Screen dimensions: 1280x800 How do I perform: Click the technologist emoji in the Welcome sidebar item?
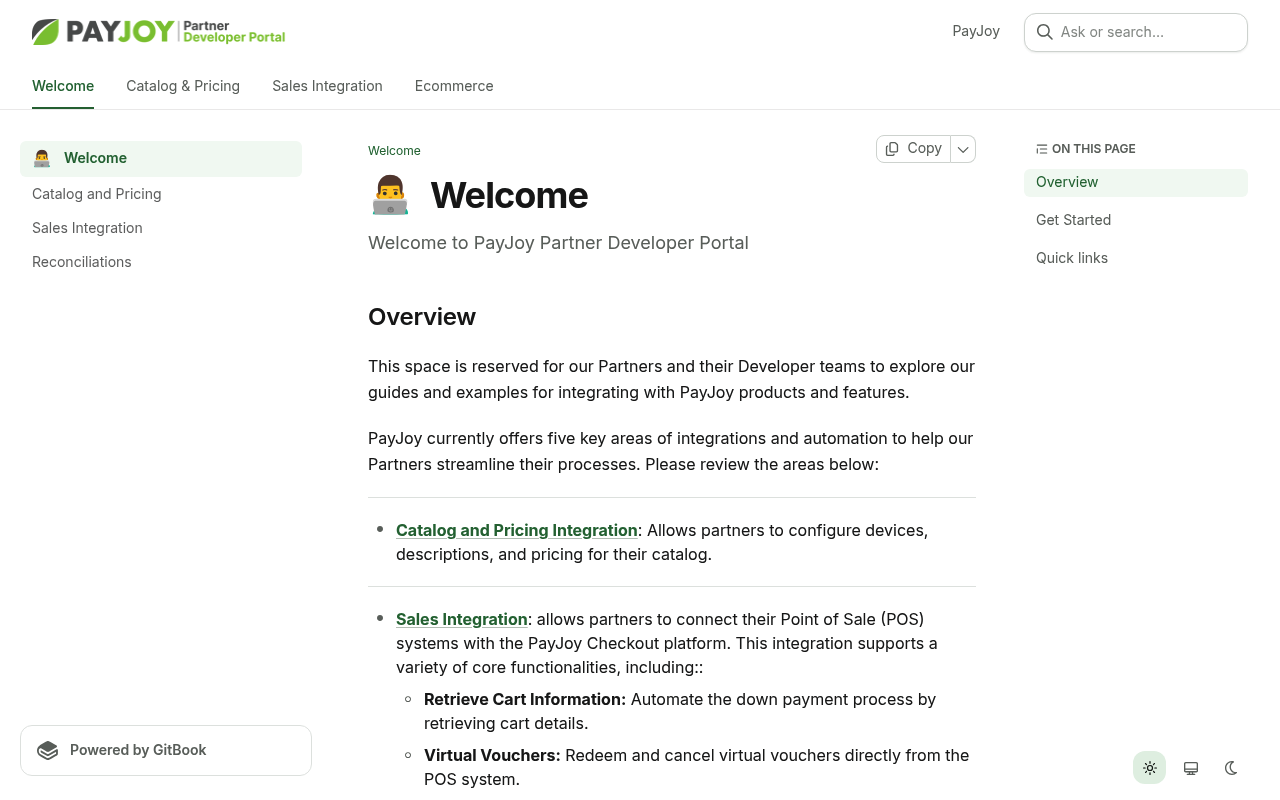pyautogui.click(x=42, y=158)
